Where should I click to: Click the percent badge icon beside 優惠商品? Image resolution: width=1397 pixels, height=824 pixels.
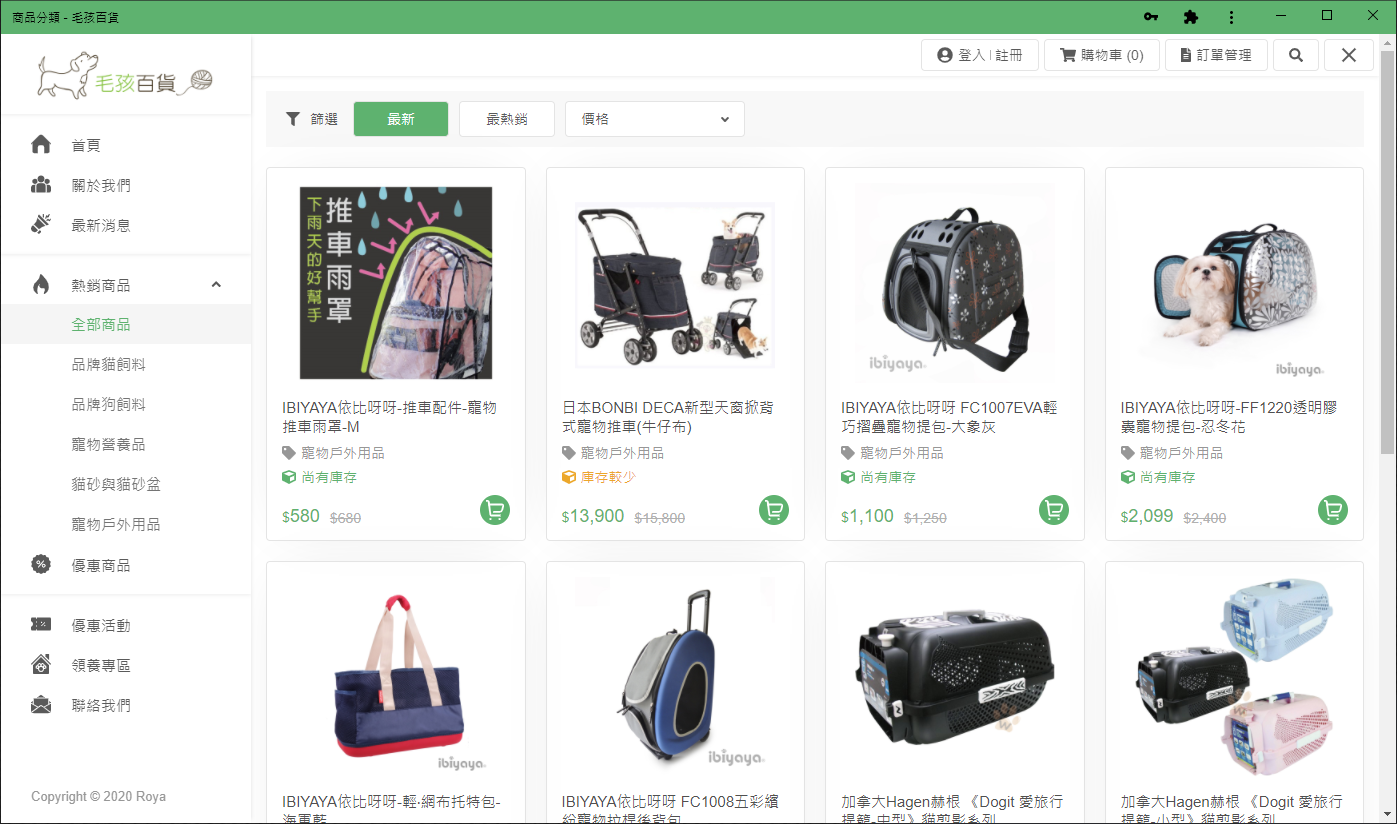pos(41,565)
